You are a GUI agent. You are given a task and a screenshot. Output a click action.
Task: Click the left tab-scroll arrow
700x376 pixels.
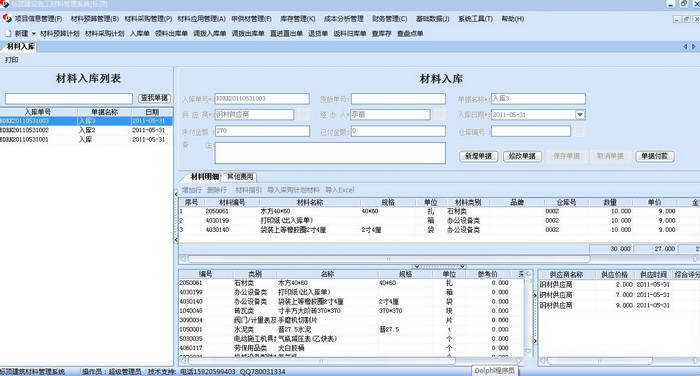click(685, 46)
